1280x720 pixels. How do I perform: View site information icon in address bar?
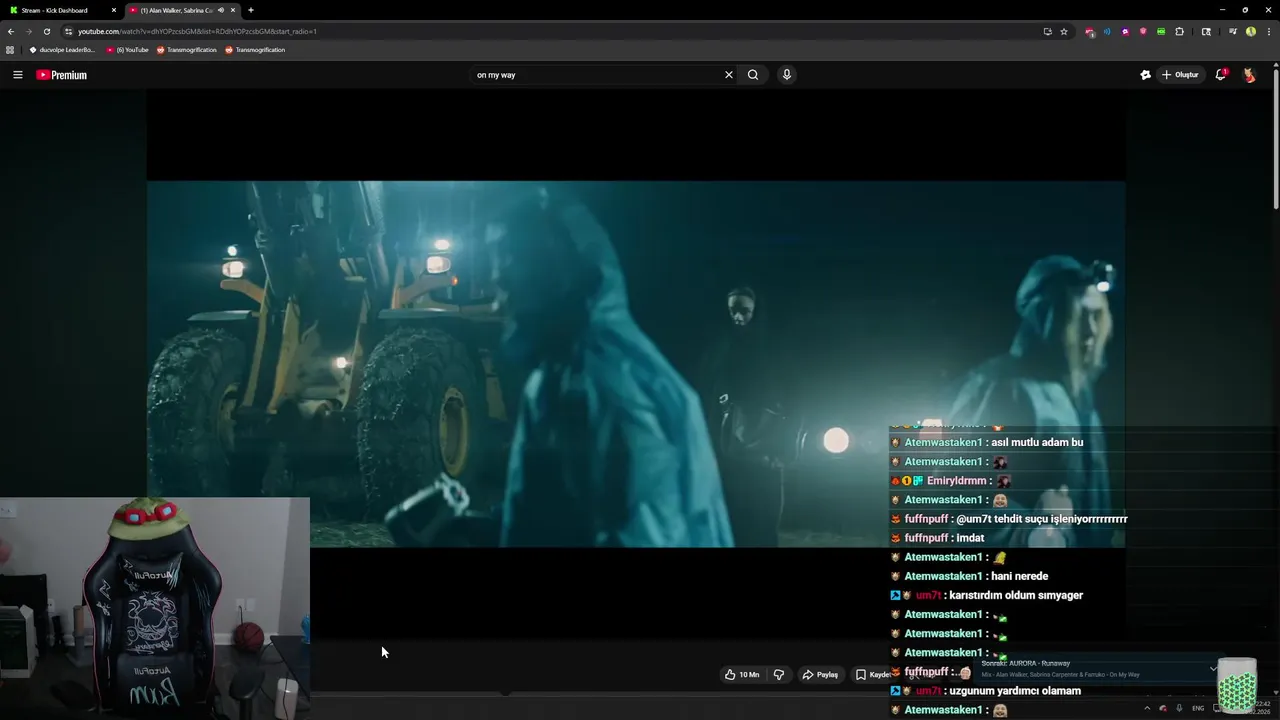(68, 31)
